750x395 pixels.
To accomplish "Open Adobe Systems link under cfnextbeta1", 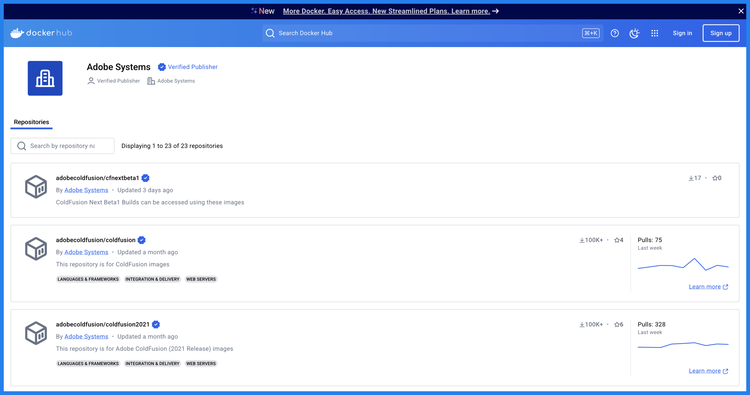I will (x=86, y=190).
